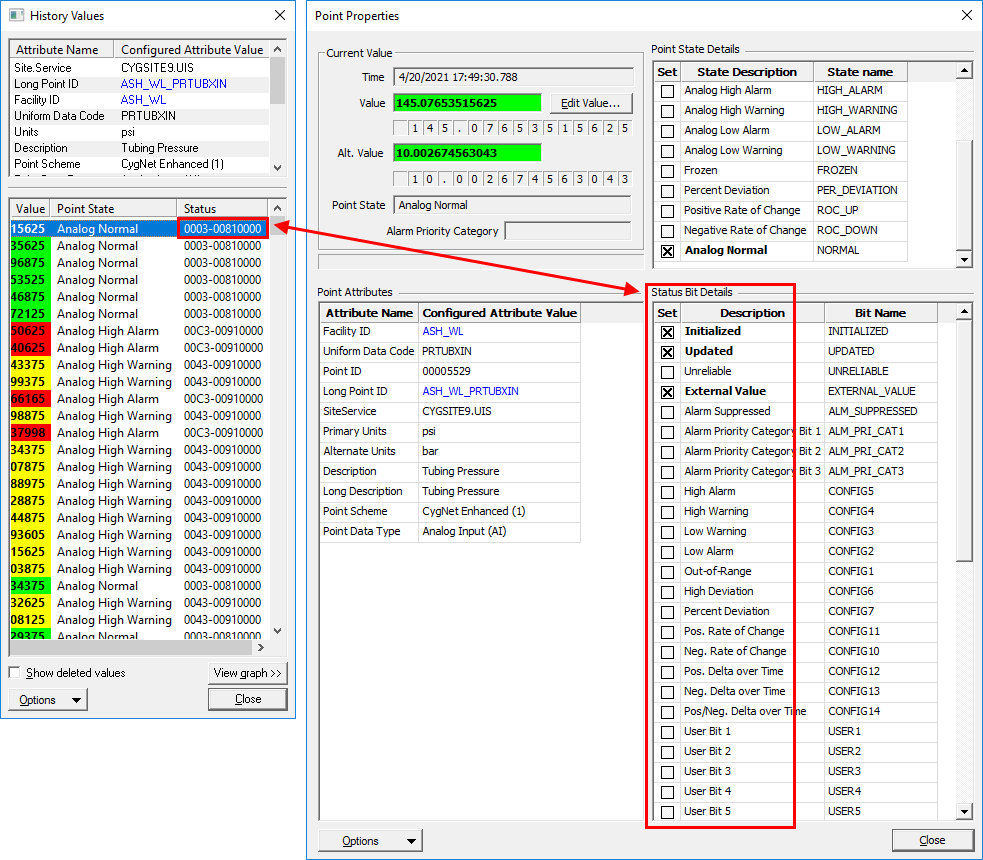Click the scroll-up arrow in Point State Details
This screenshot has height=860, width=983.
coord(964,71)
